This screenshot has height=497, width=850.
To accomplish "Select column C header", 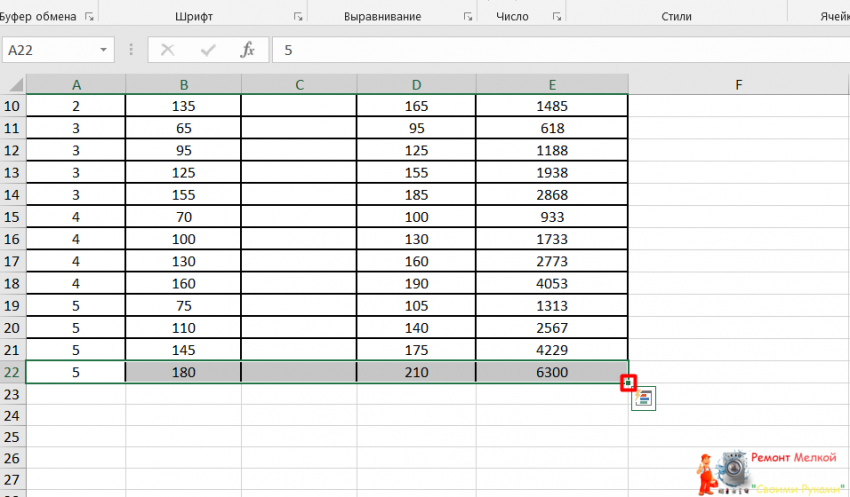I will click(x=299, y=85).
